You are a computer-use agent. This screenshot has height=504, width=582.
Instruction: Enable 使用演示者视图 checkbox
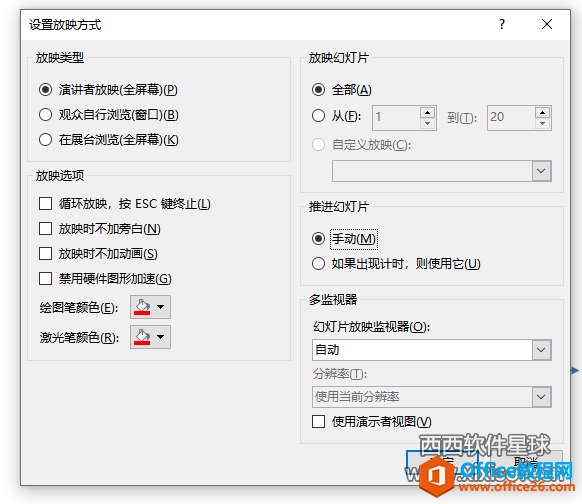[318, 422]
